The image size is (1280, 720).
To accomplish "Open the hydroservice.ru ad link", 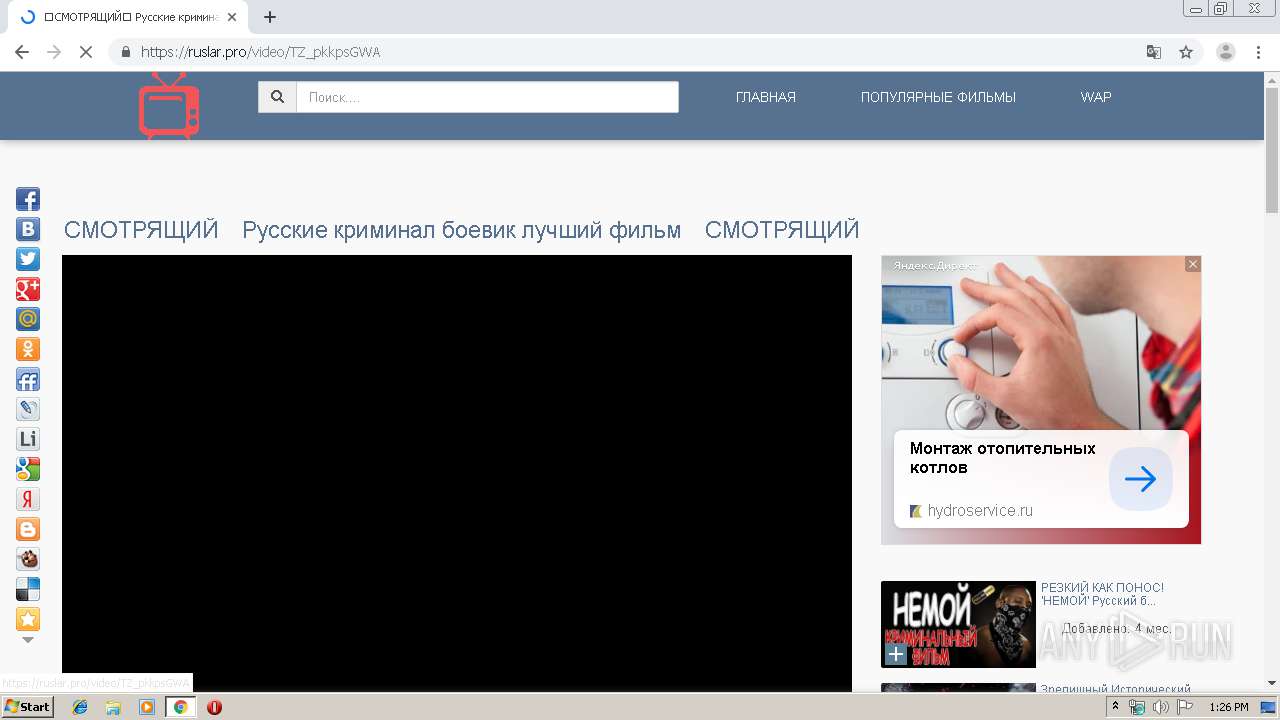I will [980, 510].
